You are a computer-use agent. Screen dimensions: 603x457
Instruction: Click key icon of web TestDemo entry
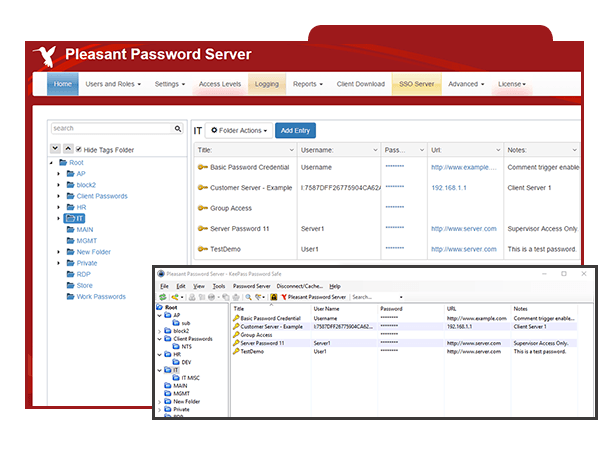point(203,249)
